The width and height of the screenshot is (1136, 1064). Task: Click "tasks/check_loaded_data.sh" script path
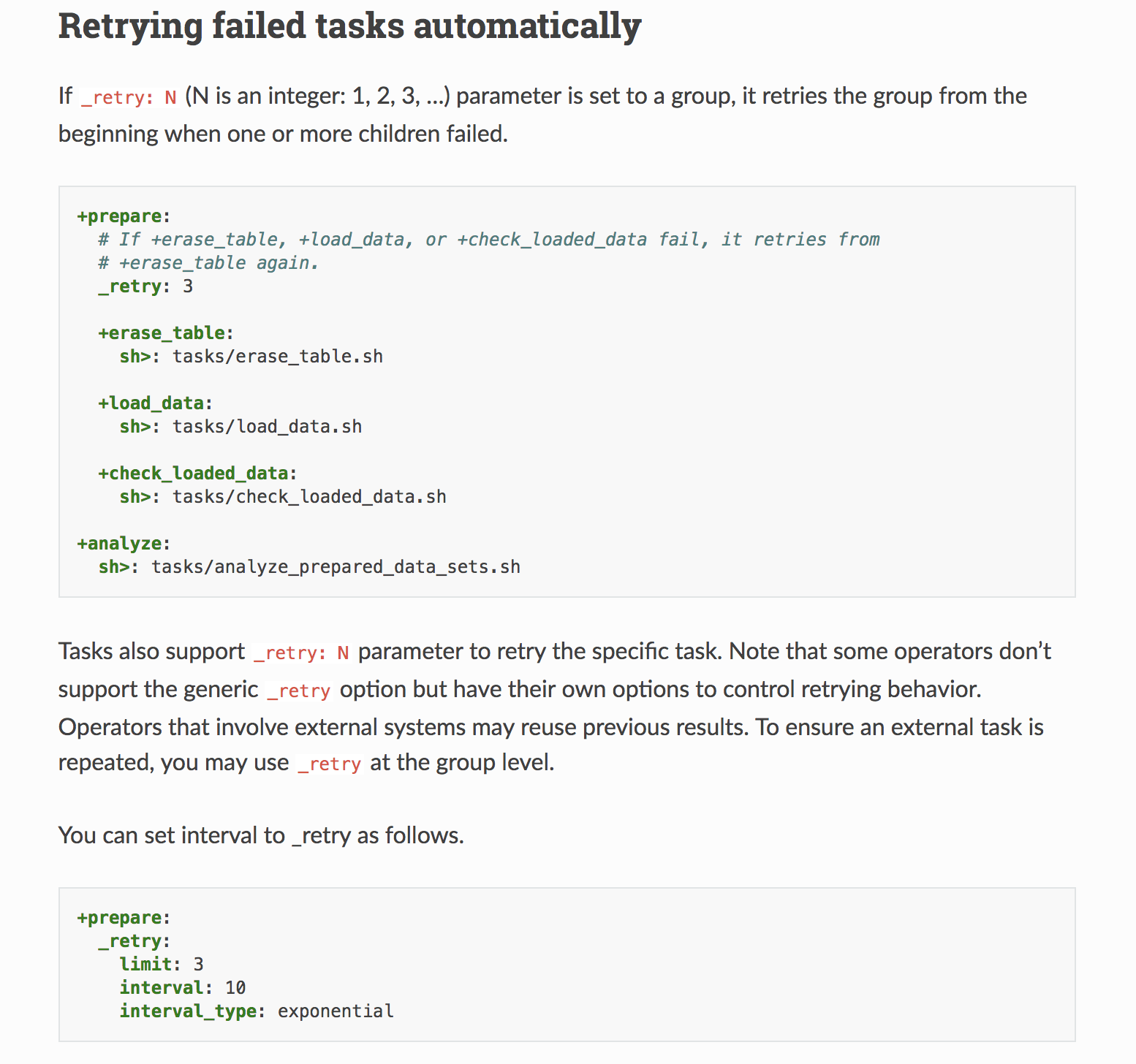coord(309,497)
